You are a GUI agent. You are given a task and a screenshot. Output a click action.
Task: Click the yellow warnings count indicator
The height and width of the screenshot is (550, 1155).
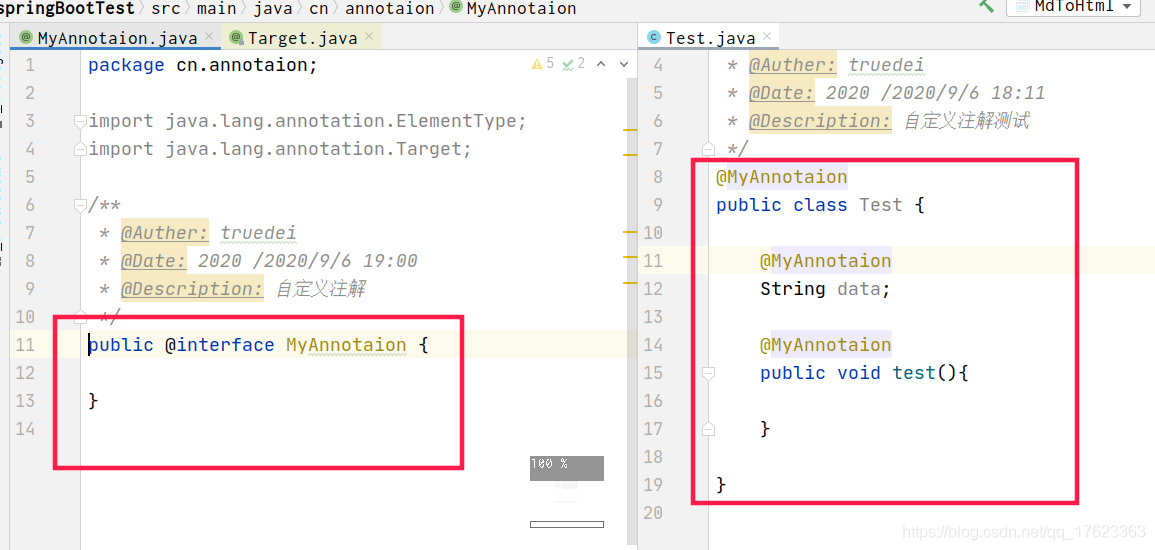point(542,64)
